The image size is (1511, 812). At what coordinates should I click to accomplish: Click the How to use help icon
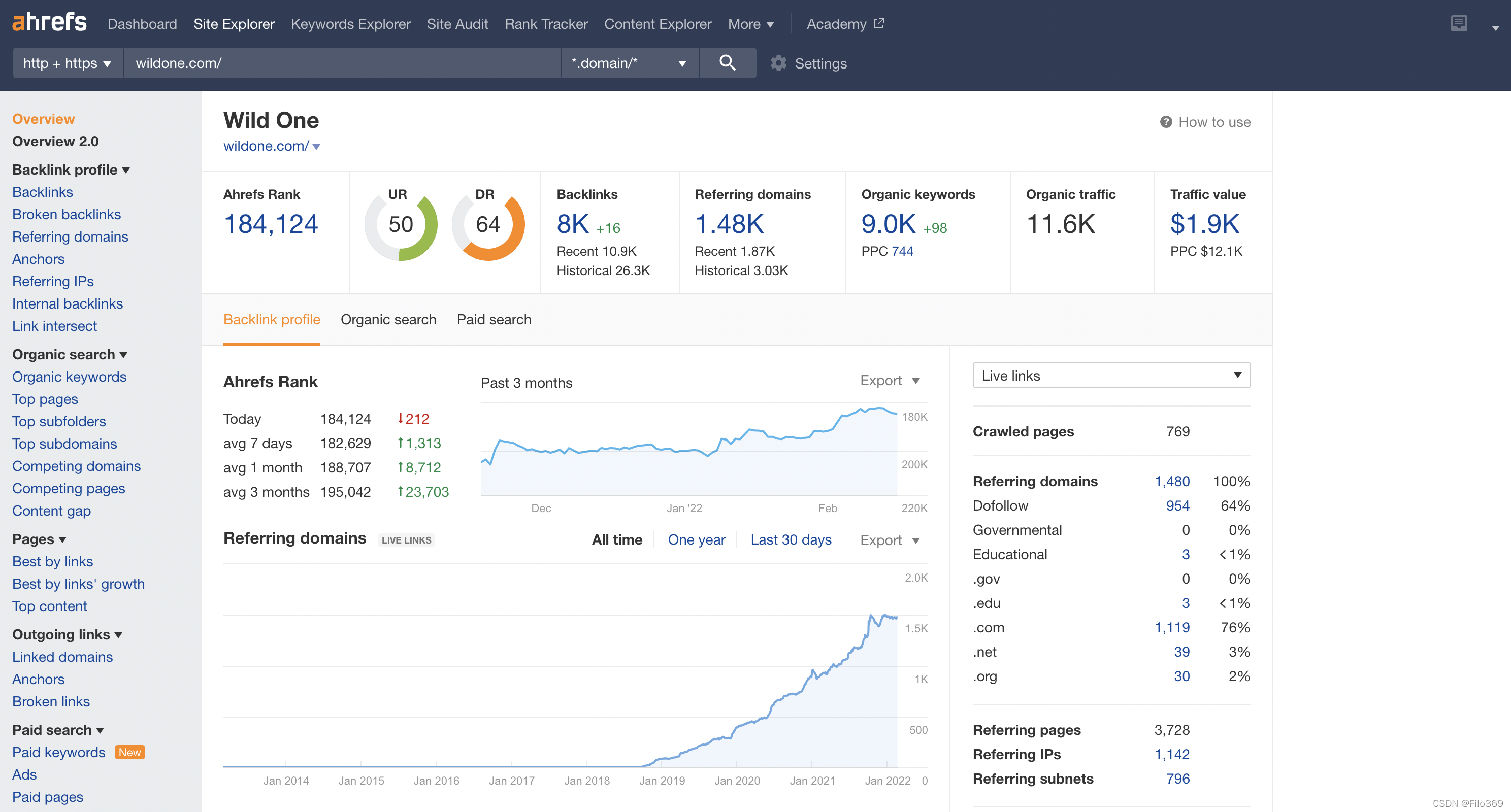tap(1166, 122)
